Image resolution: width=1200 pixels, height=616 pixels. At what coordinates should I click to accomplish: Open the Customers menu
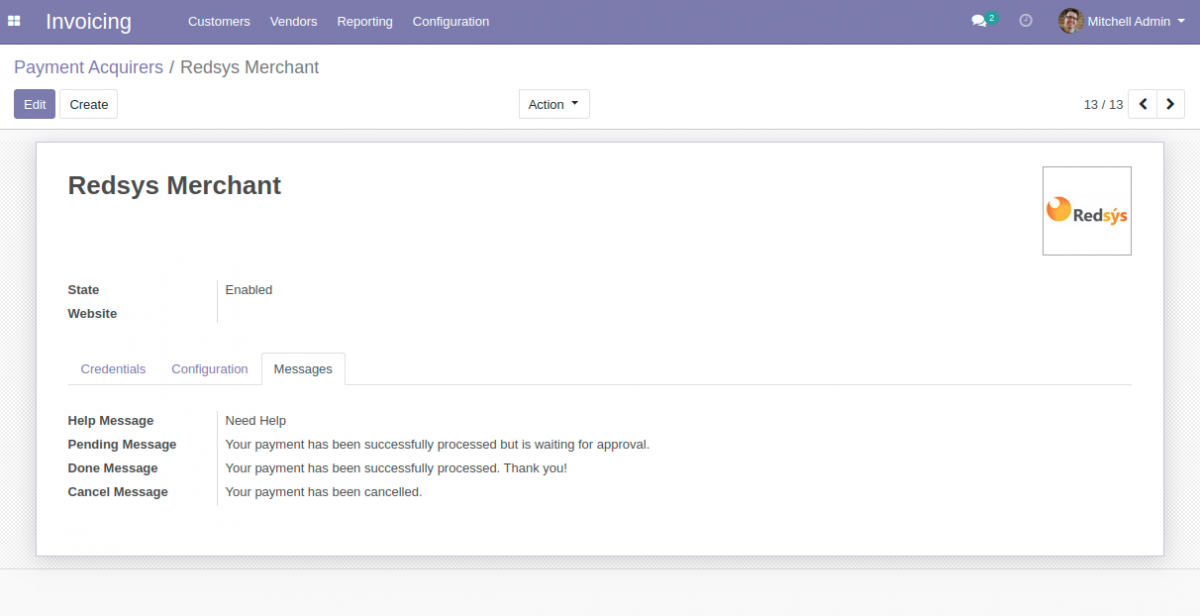point(219,21)
